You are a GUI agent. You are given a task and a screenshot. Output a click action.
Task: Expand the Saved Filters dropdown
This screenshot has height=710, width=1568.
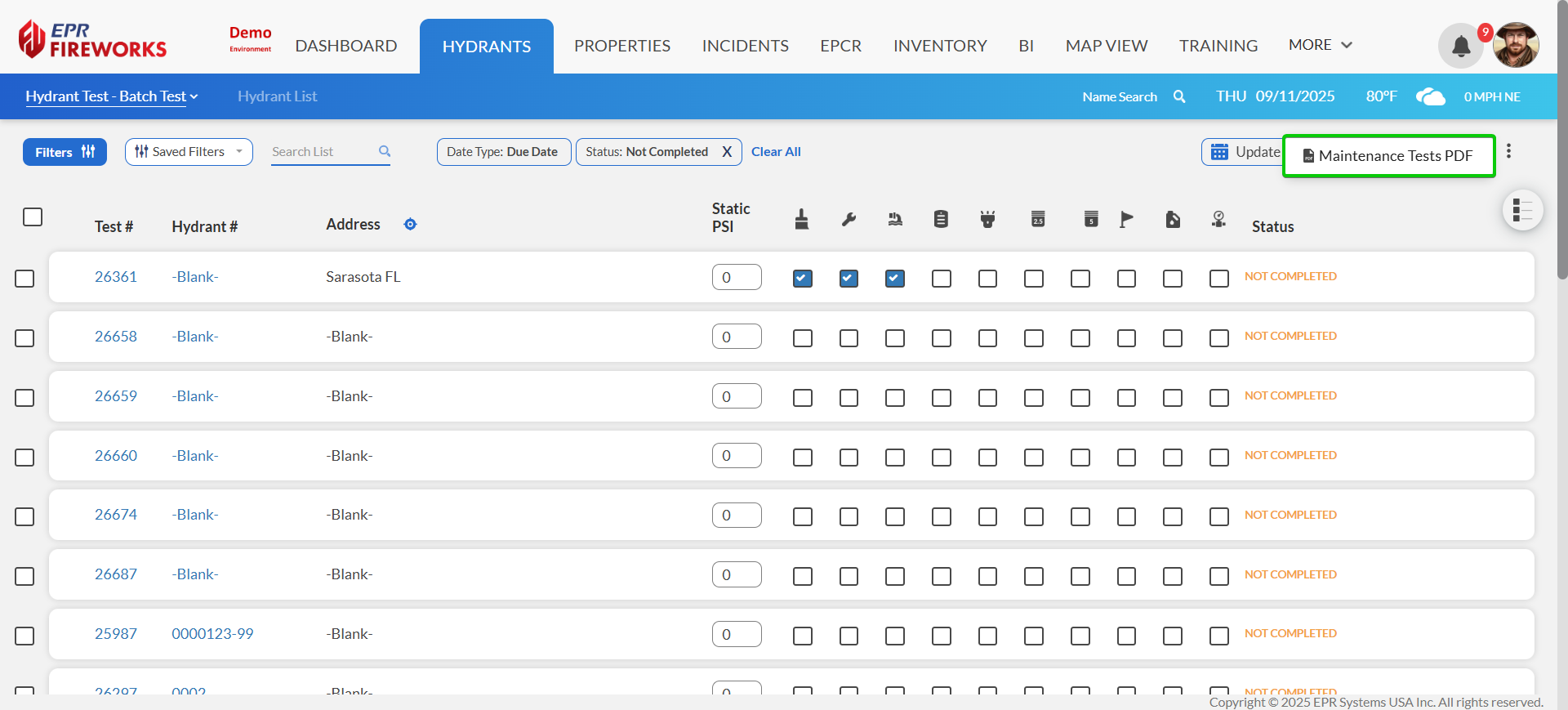(x=189, y=152)
